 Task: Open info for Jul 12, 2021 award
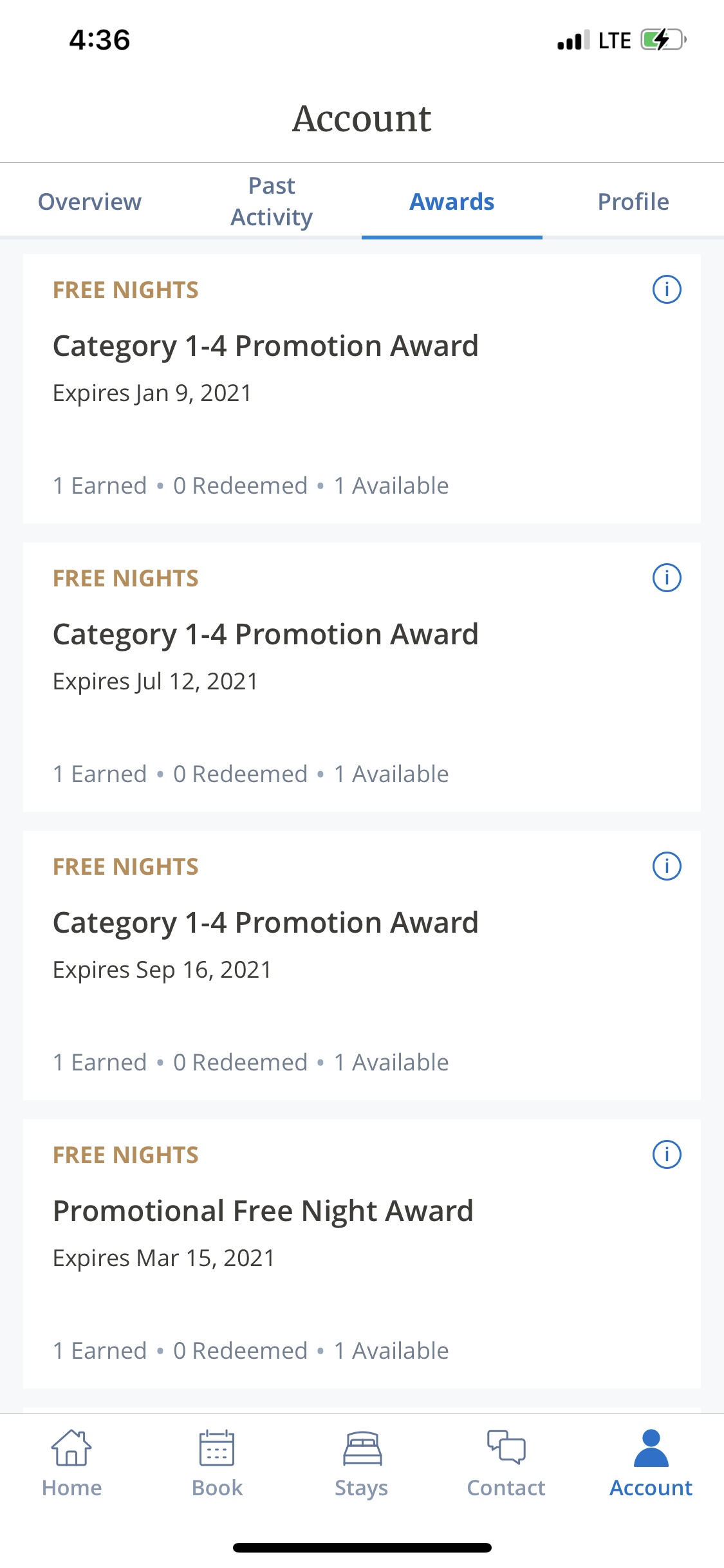pos(667,578)
